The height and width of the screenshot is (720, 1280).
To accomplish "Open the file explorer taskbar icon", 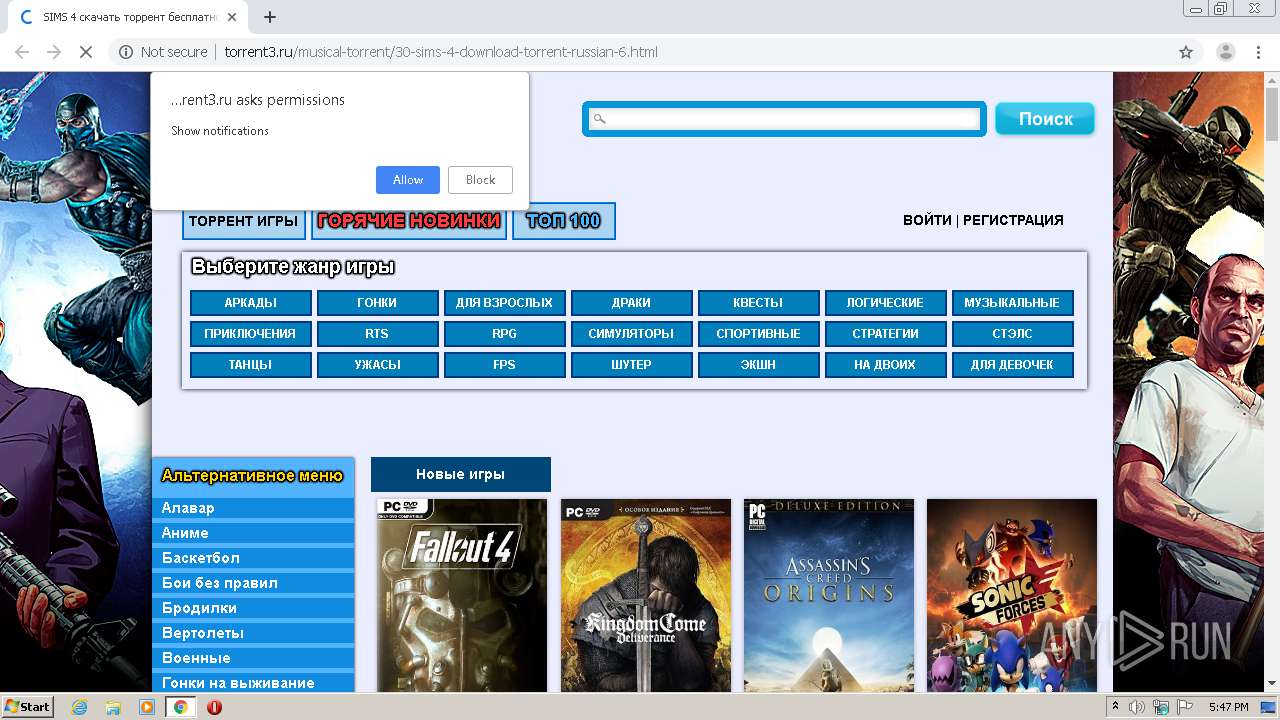I will (113, 707).
